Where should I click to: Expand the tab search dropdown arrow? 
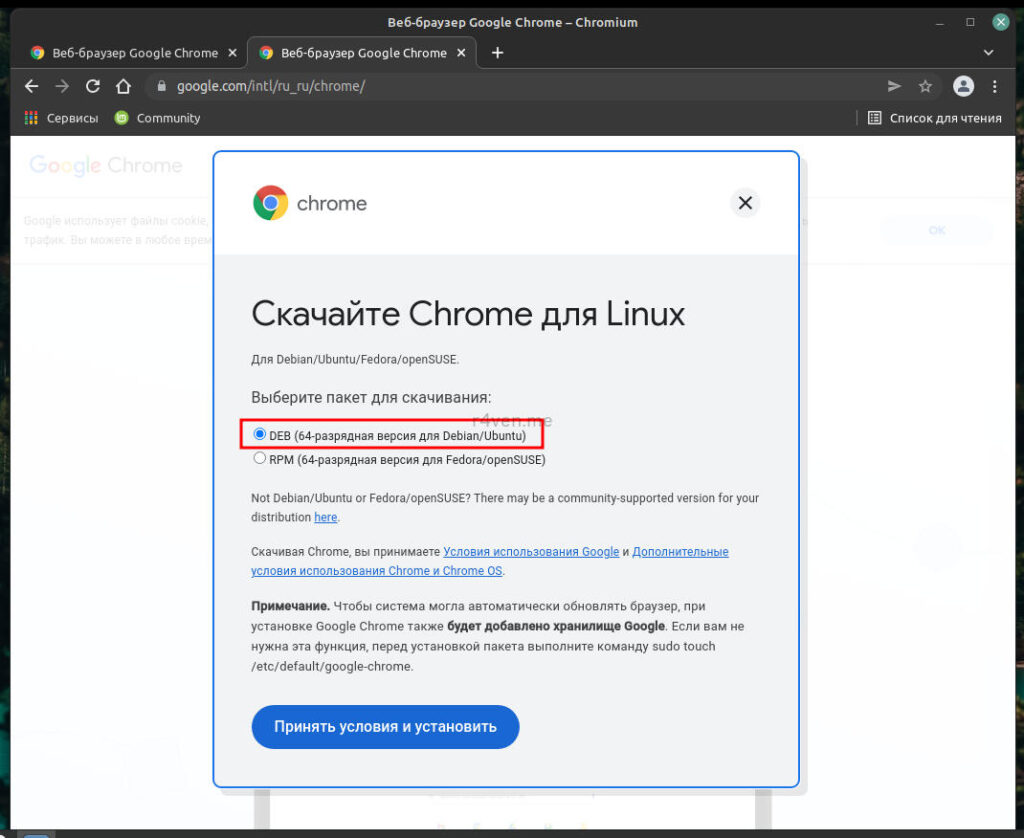point(988,53)
